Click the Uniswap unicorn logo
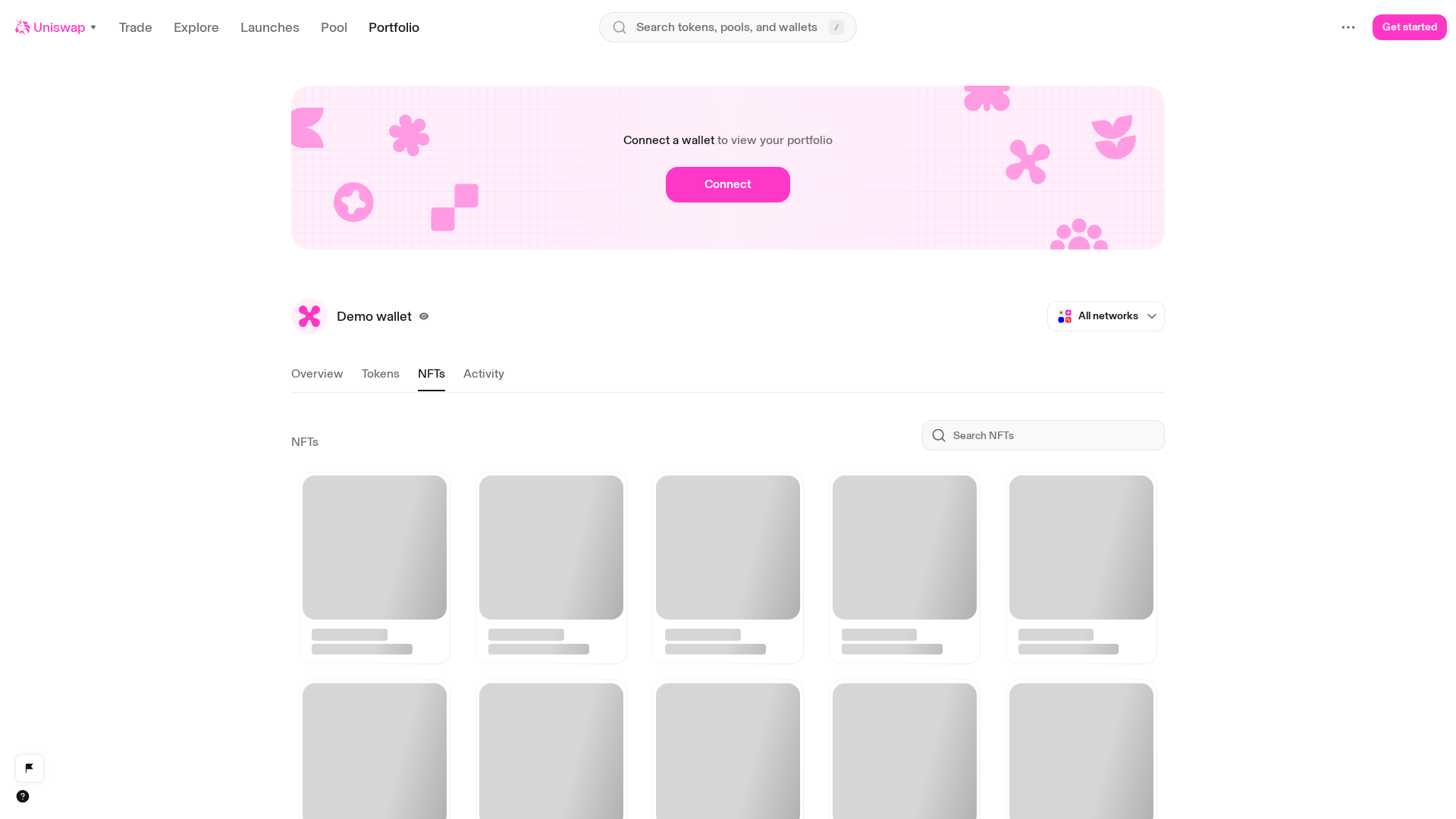Image resolution: width=1456 pixels, height=819 pixels. 23,27
